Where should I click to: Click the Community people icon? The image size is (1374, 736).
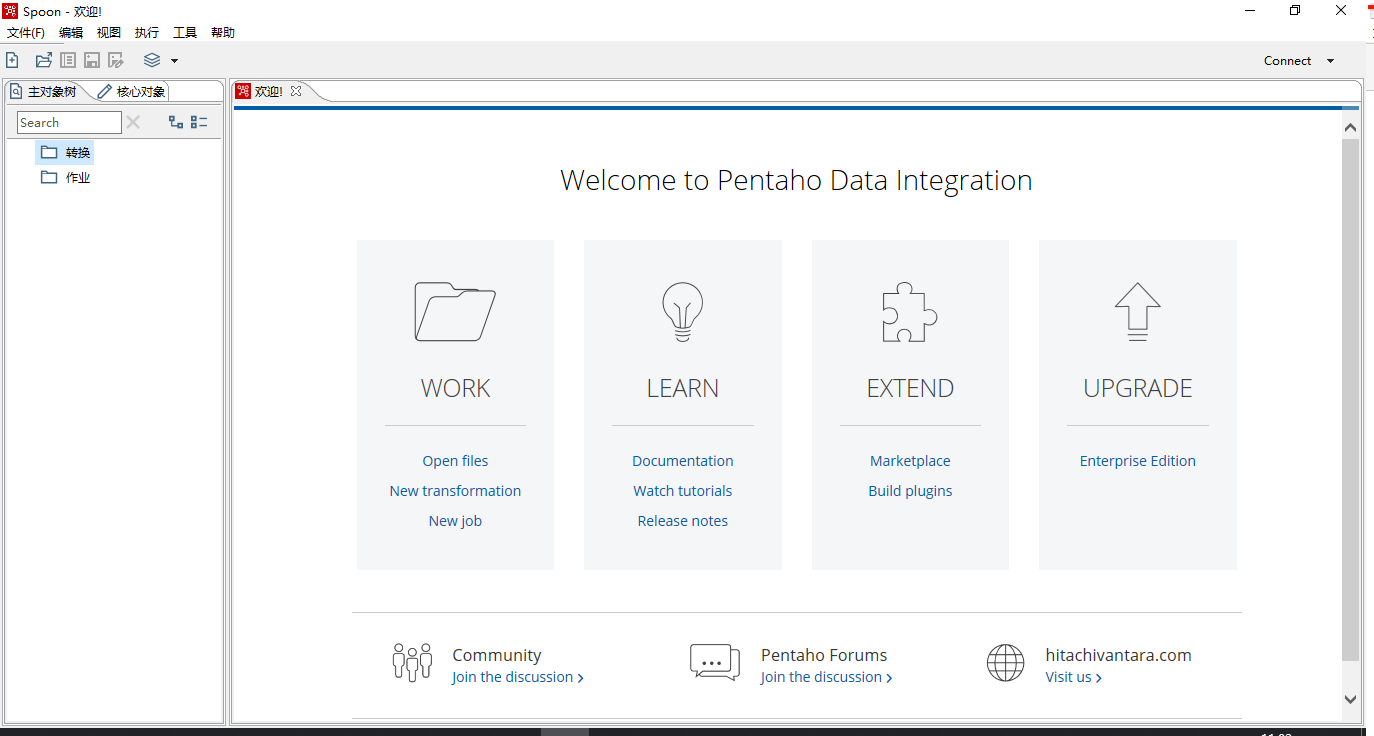point(412,662)
